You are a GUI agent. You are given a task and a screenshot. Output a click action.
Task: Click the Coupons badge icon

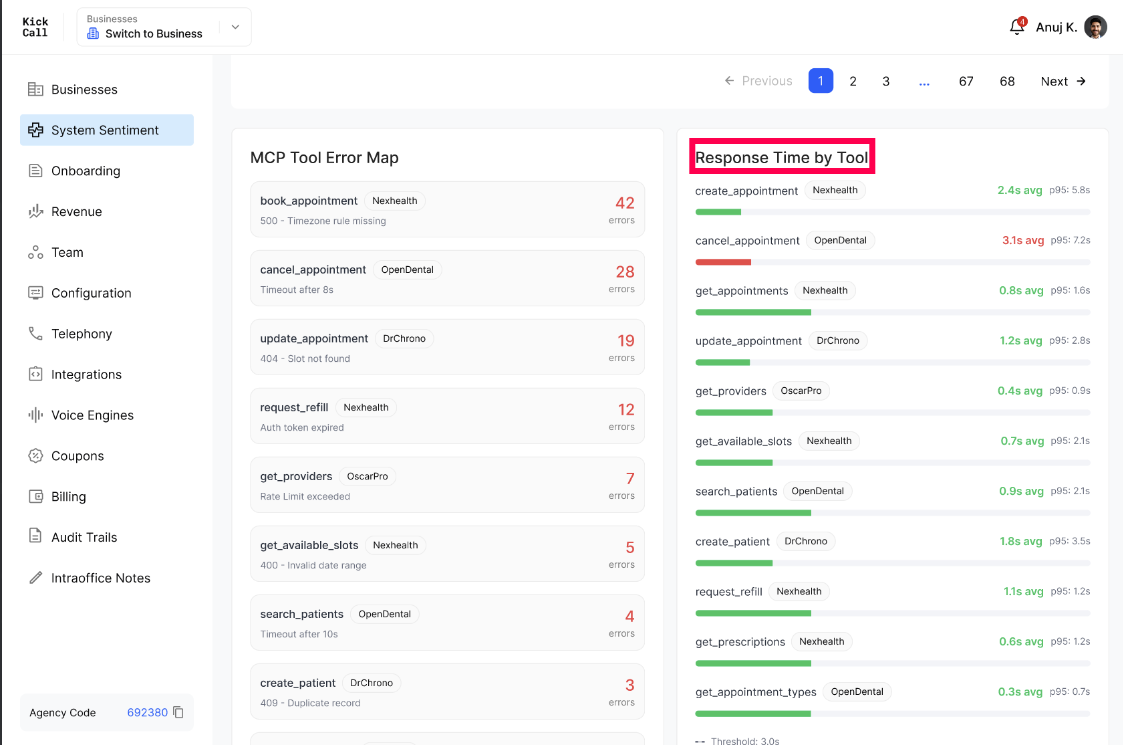pyautogui.click(x=35, y=456)
